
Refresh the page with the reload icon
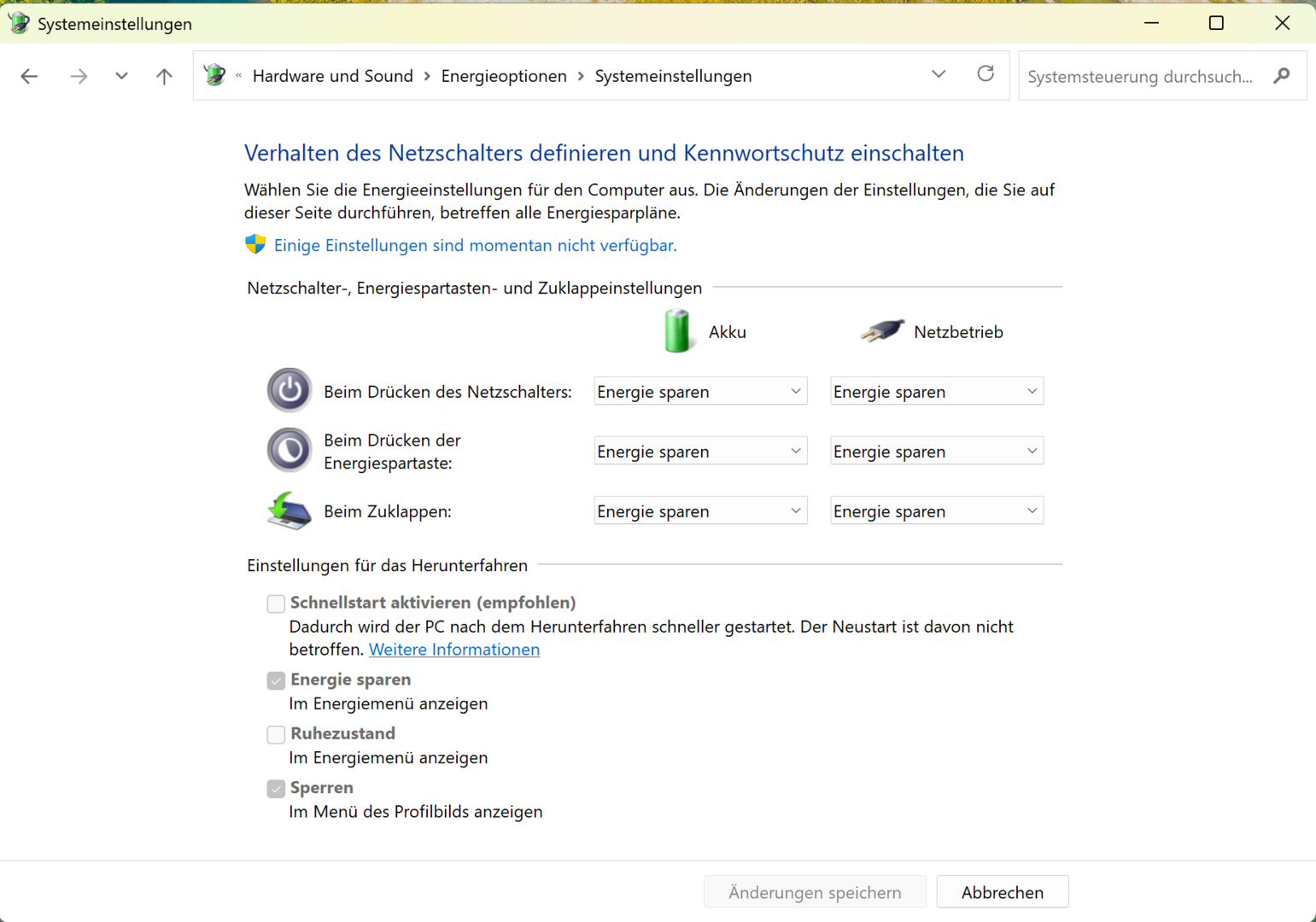(986, 74)
